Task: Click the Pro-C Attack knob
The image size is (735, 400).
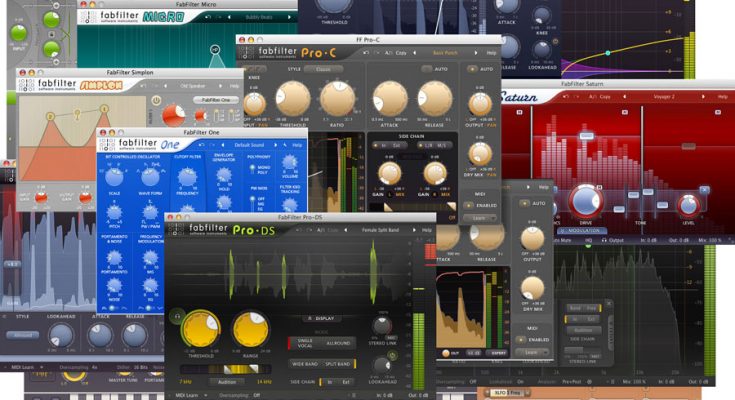Action: (391, 100)
